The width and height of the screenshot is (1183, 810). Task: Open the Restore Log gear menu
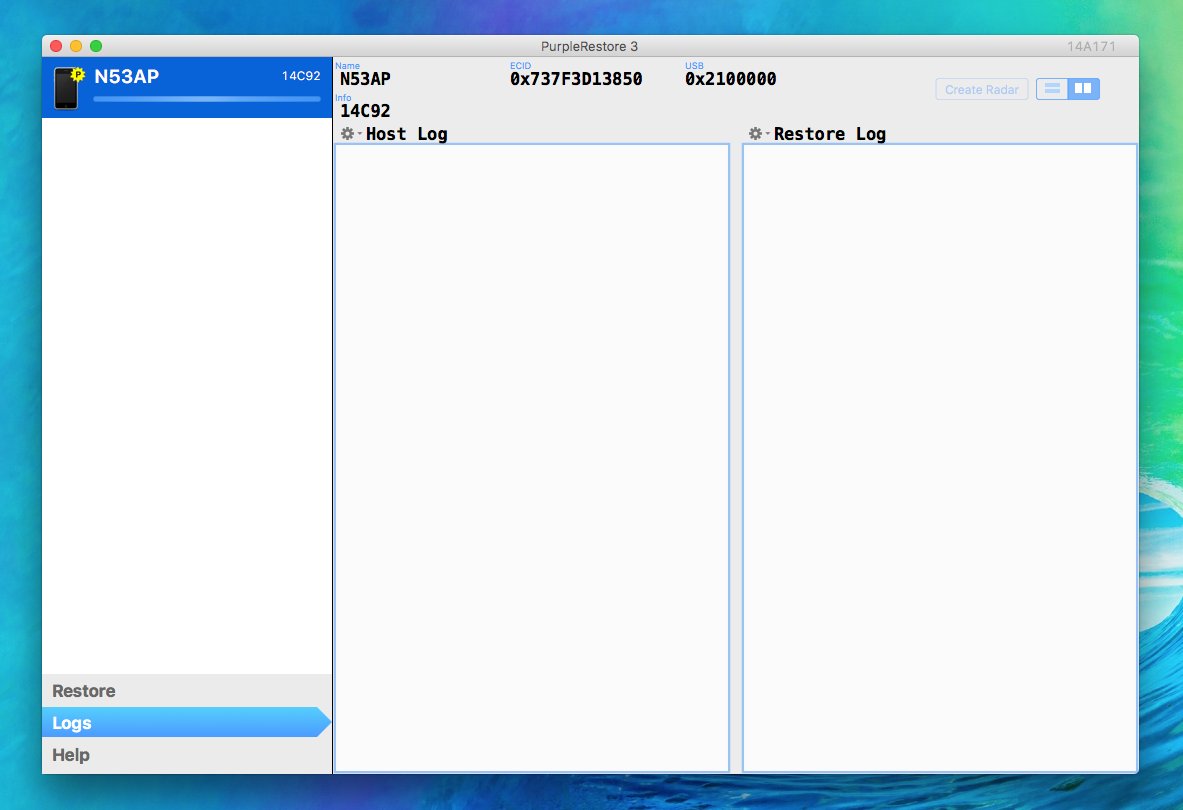coord(757,133)
